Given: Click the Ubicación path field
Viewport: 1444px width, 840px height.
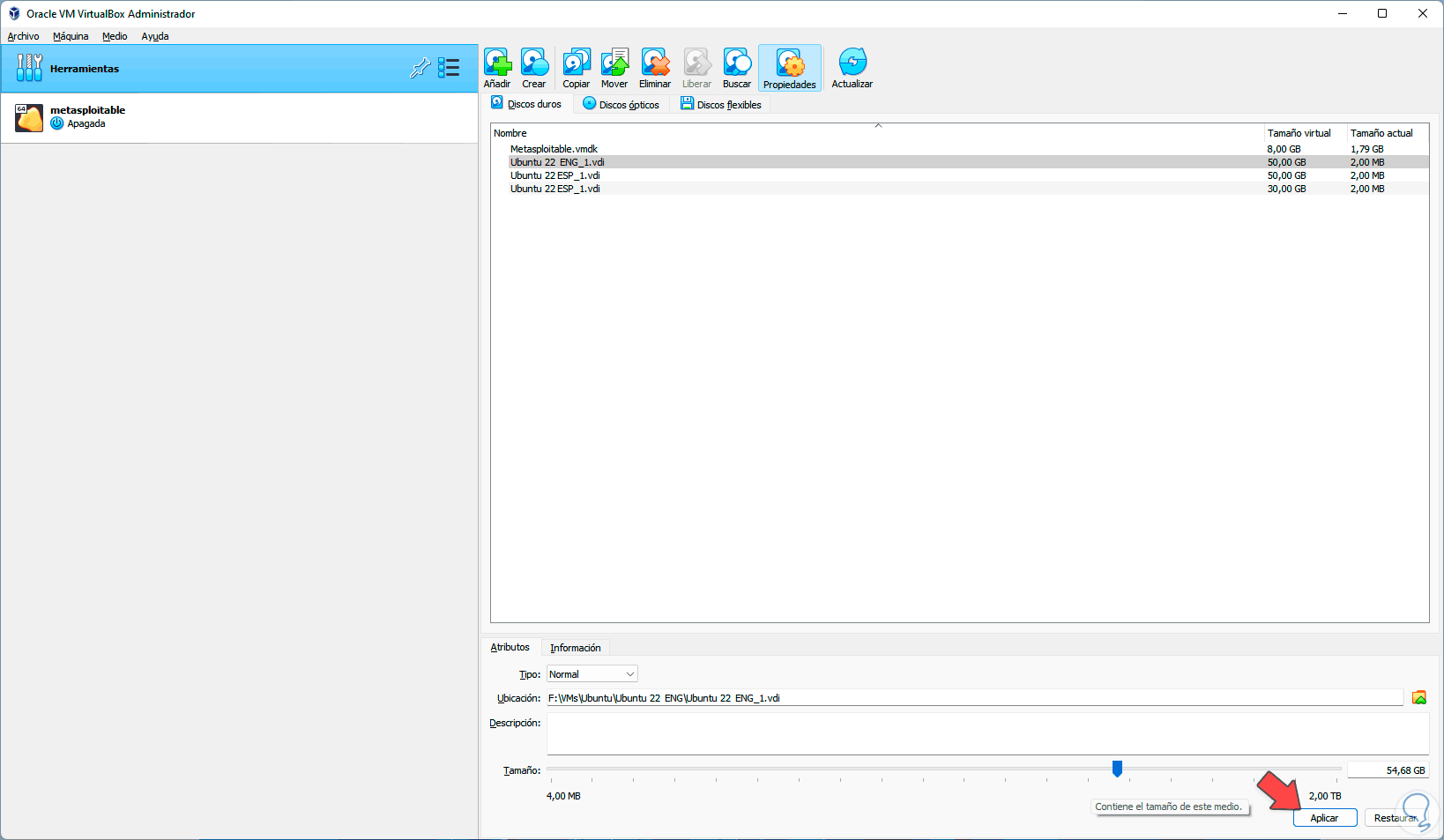Looking at the screenshot, I should click(x=975, y=698).
